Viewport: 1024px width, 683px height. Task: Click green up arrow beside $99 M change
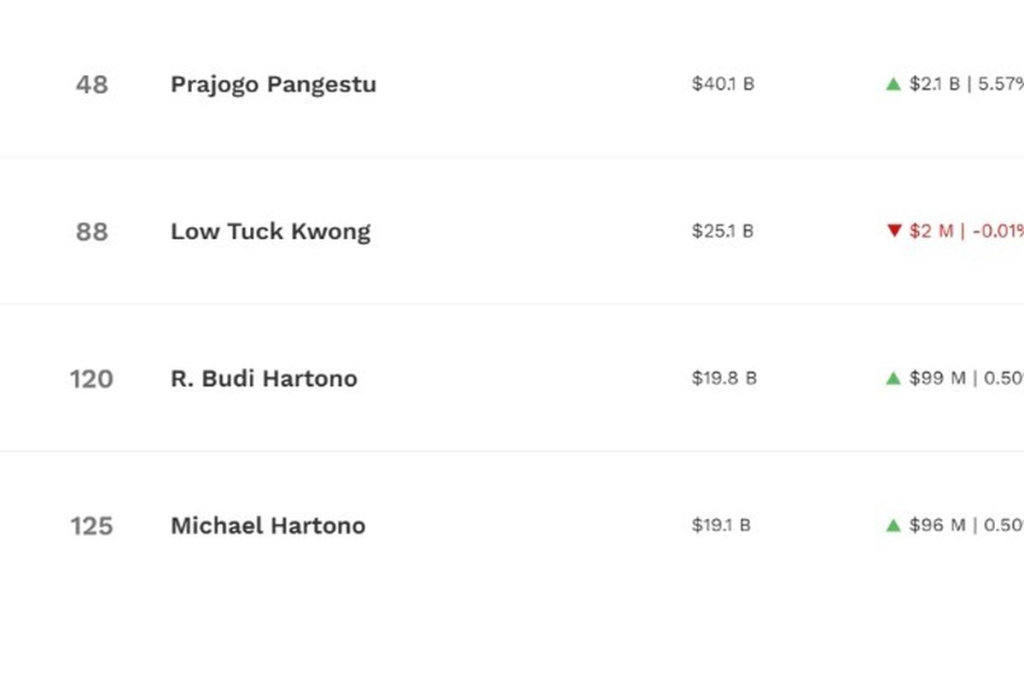tap(893, 378)
